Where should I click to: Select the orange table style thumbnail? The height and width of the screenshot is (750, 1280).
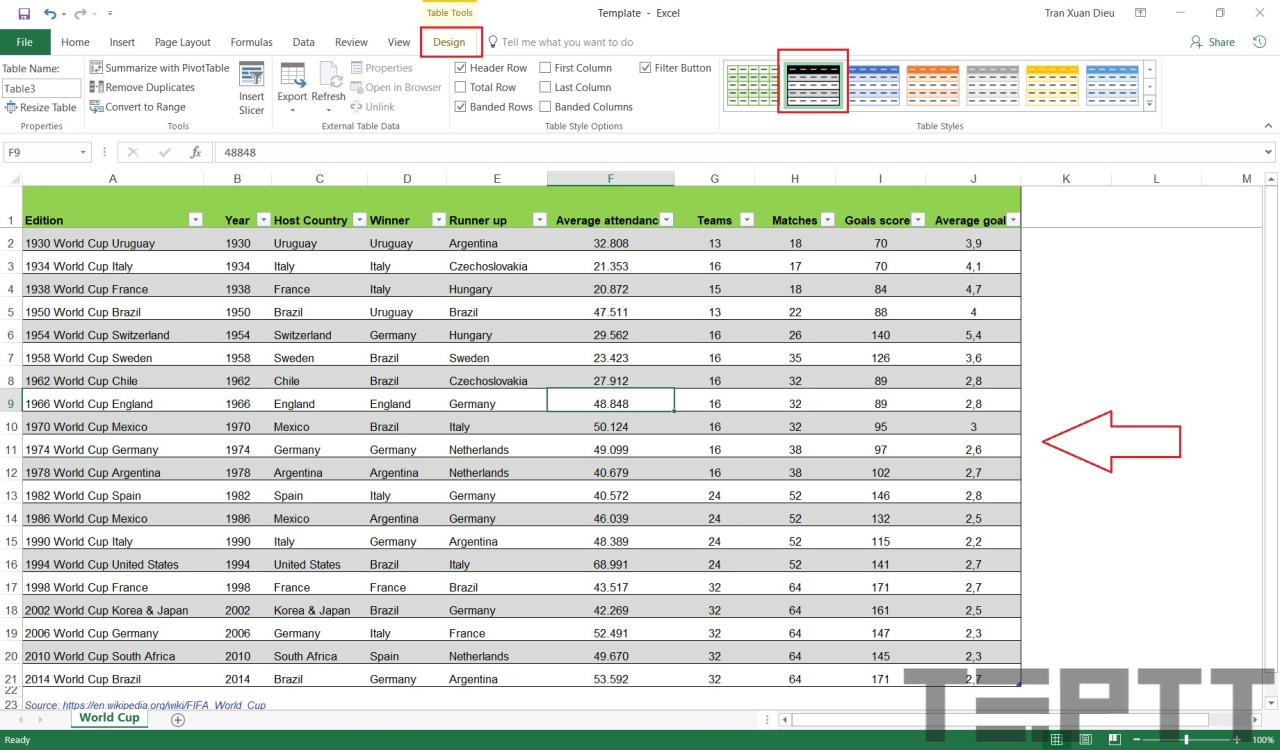click(x=933, y=85)
